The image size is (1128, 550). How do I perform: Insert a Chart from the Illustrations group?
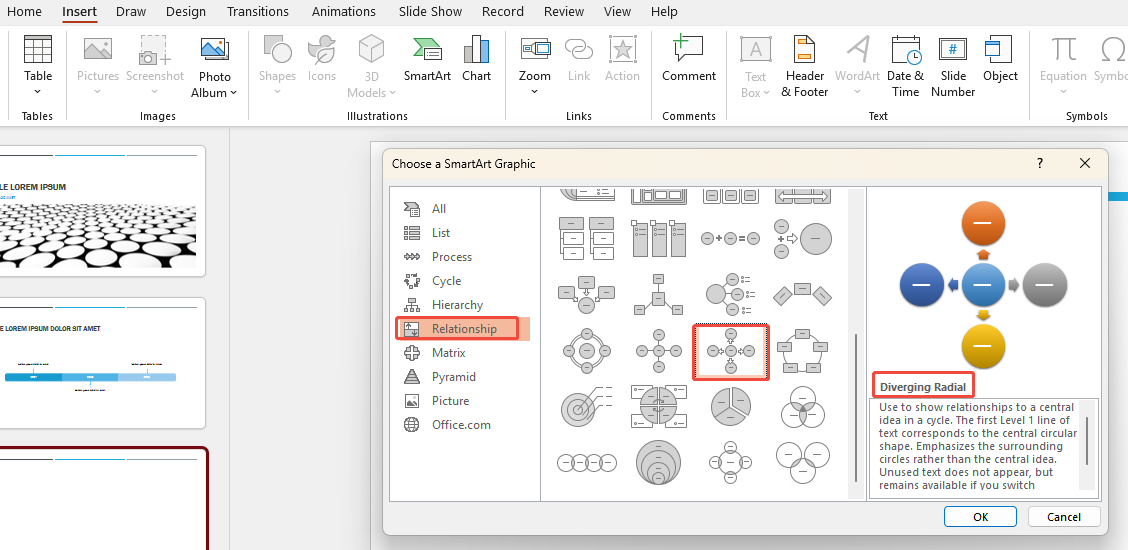coord(476,59)
